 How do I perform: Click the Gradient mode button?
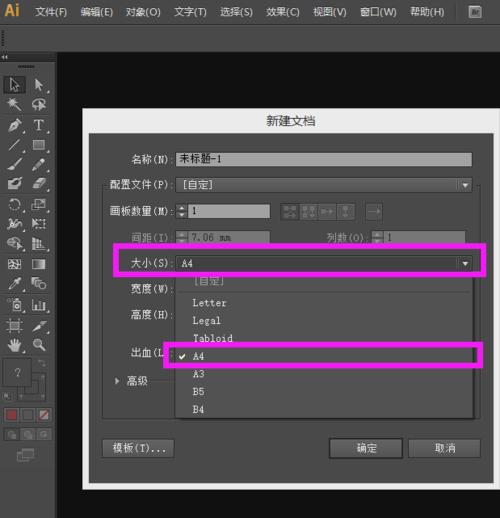point(28,415)
